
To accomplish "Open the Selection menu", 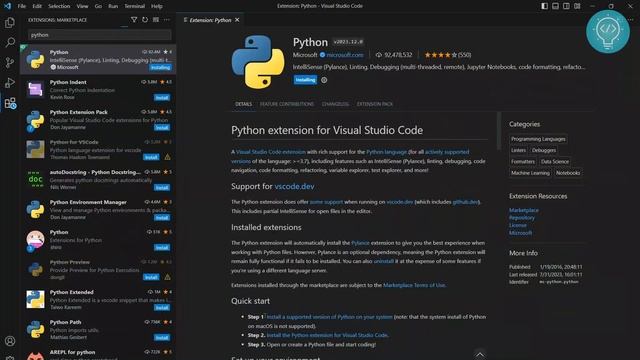I will coord(59,6).
